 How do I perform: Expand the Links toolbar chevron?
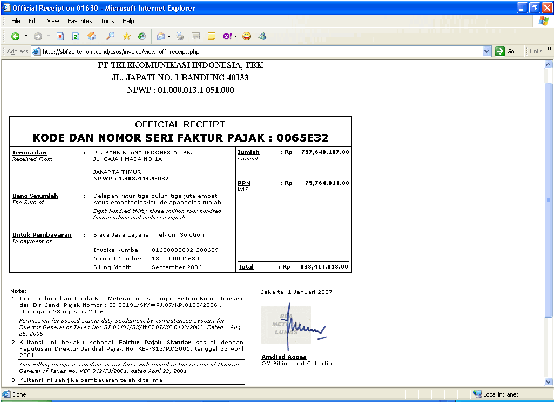pyautogui.click(x=549, y=50)
